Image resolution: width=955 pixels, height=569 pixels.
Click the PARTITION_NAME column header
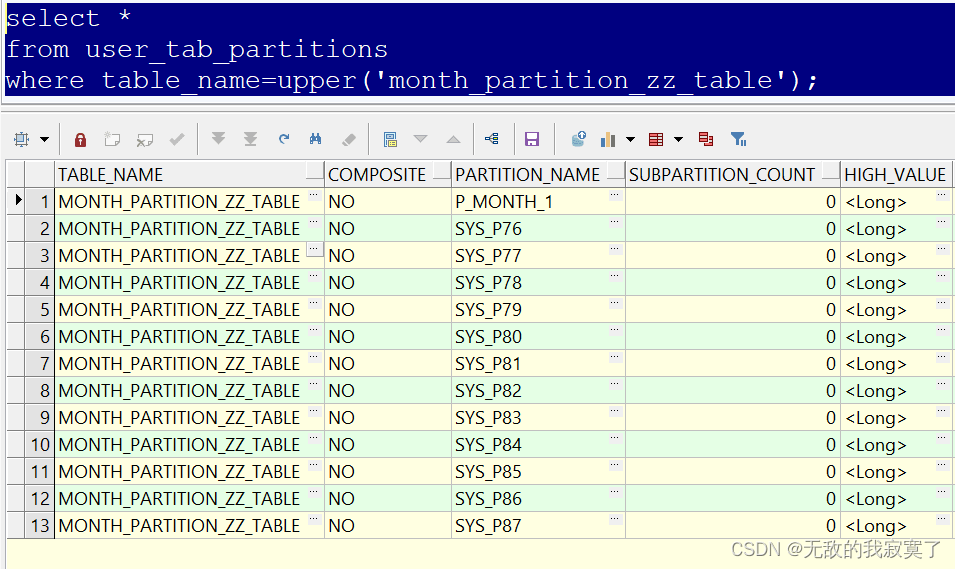point(538,175)
